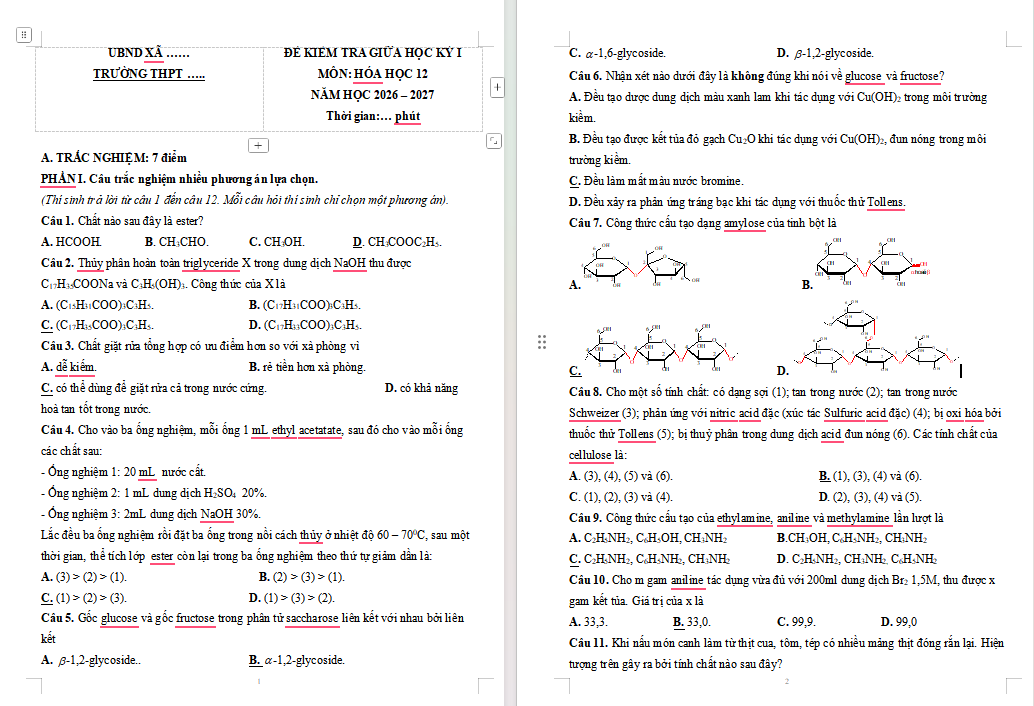
Task: Click the insert row plus button below header table
Action: (258, 145)
